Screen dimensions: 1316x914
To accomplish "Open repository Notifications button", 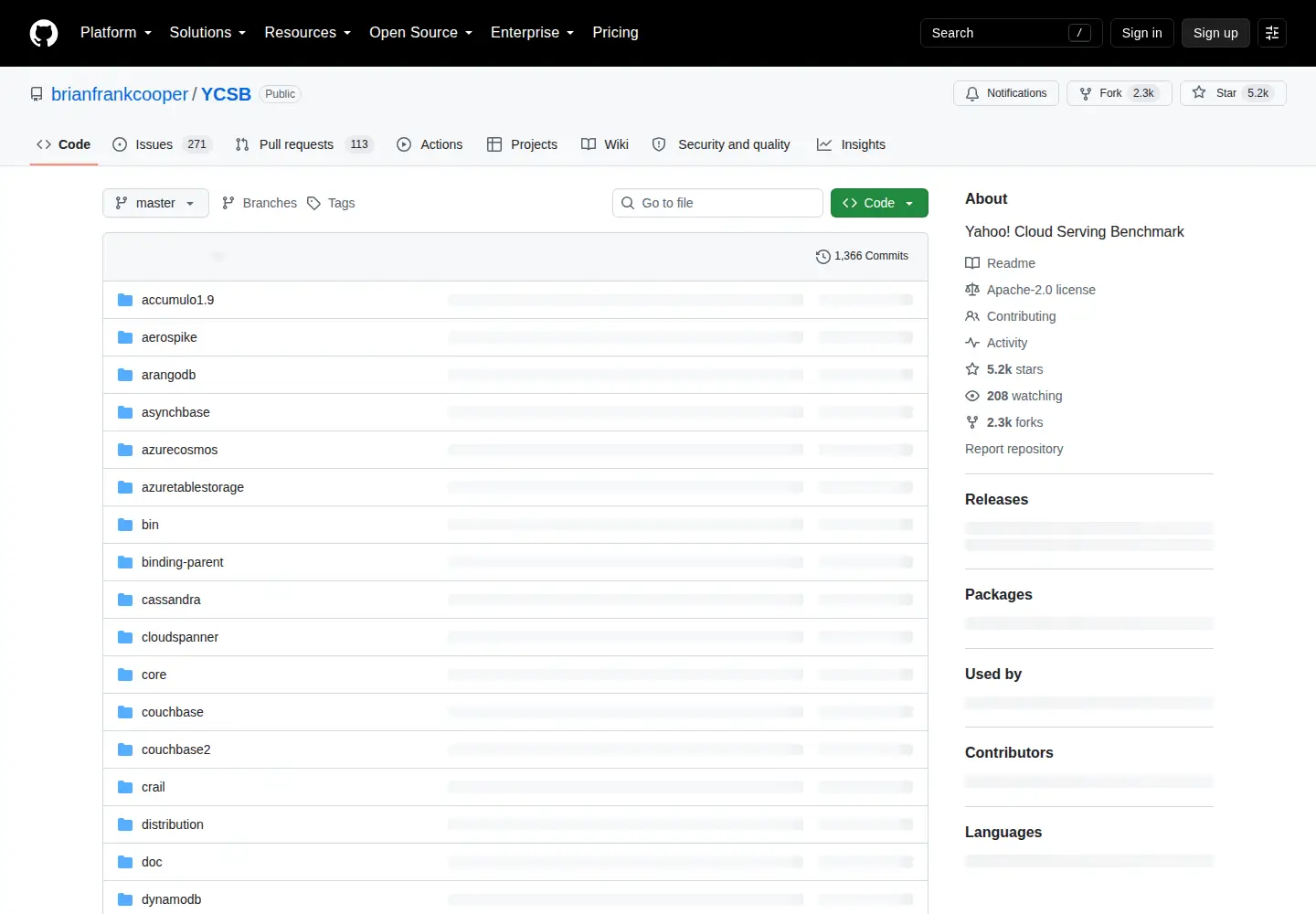I will pos(1006,93).
